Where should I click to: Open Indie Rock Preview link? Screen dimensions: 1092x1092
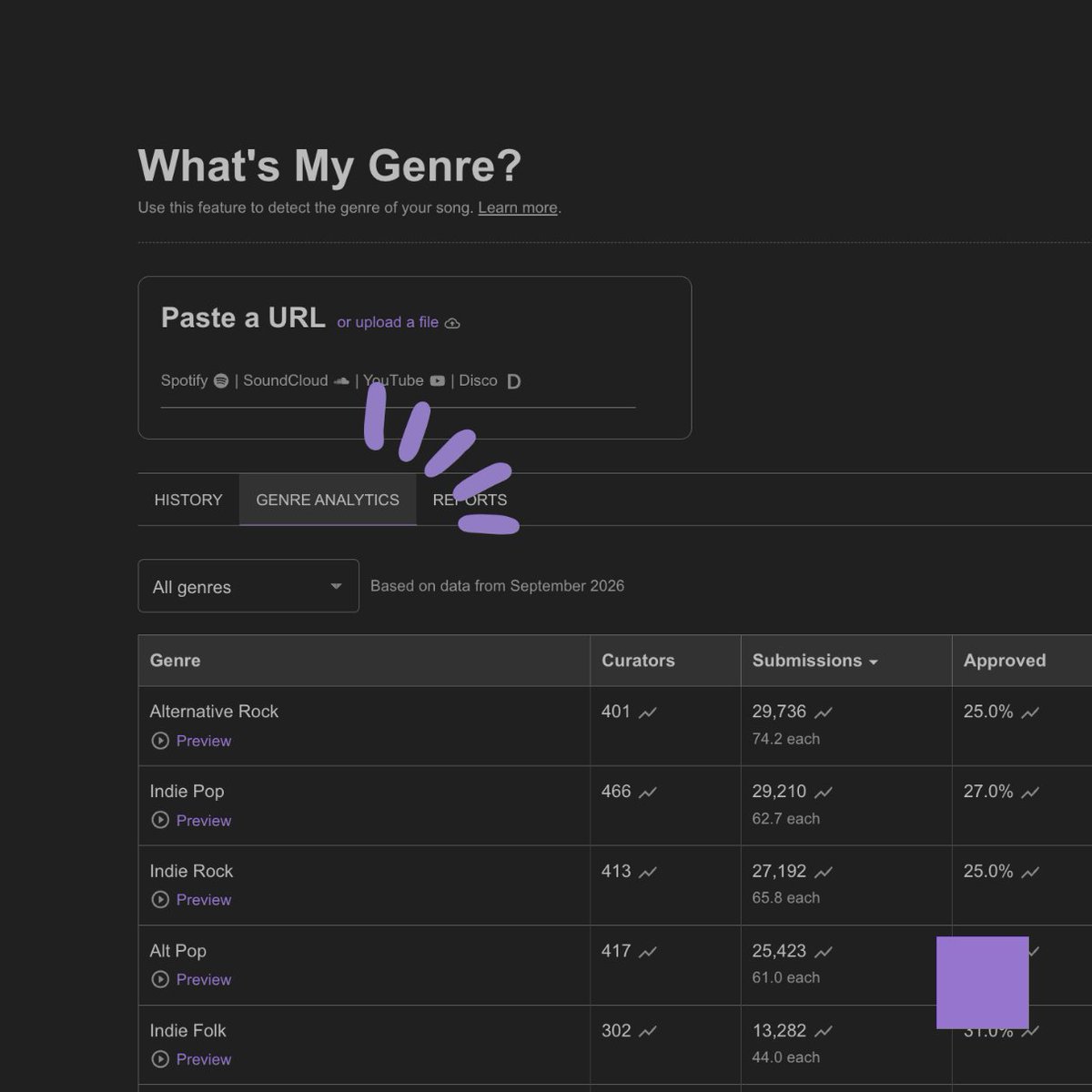tap(204, 899)
